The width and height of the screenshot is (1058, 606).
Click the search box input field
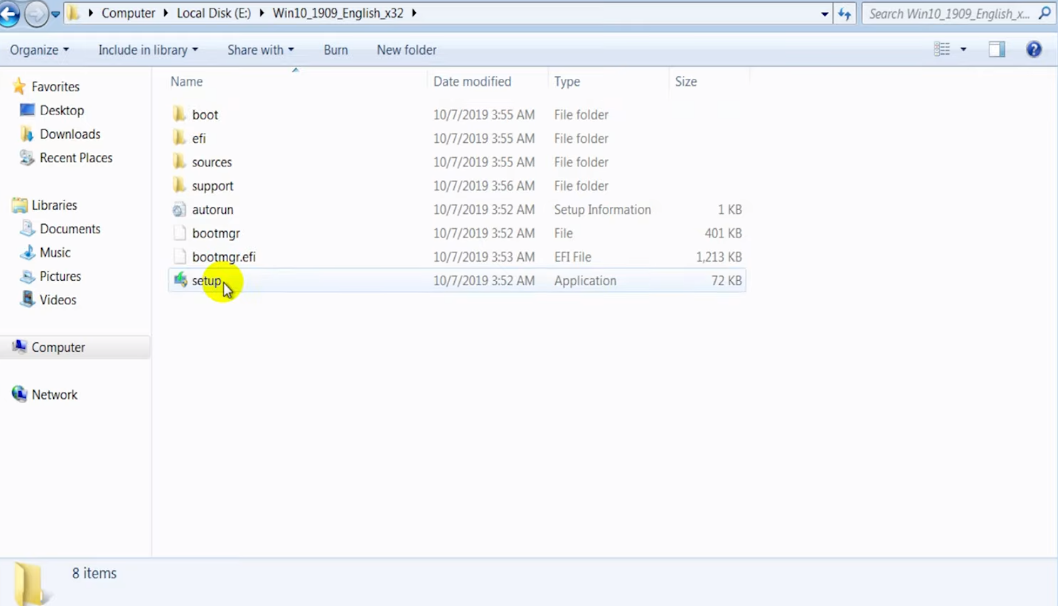click(x=948, y=14)
